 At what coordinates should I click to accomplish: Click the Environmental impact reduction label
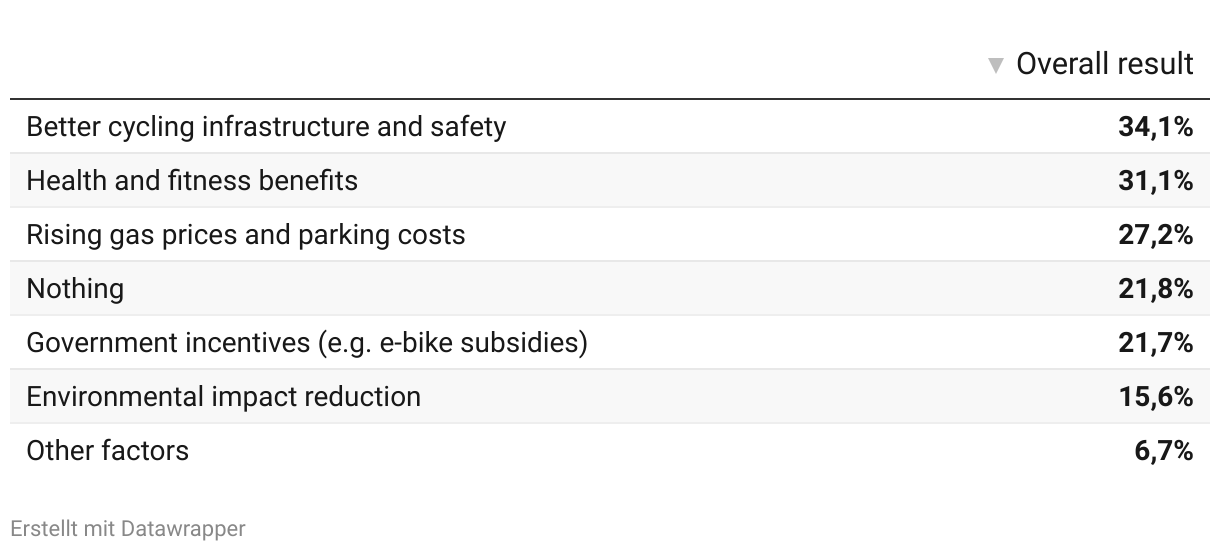[x=224, y=397]
